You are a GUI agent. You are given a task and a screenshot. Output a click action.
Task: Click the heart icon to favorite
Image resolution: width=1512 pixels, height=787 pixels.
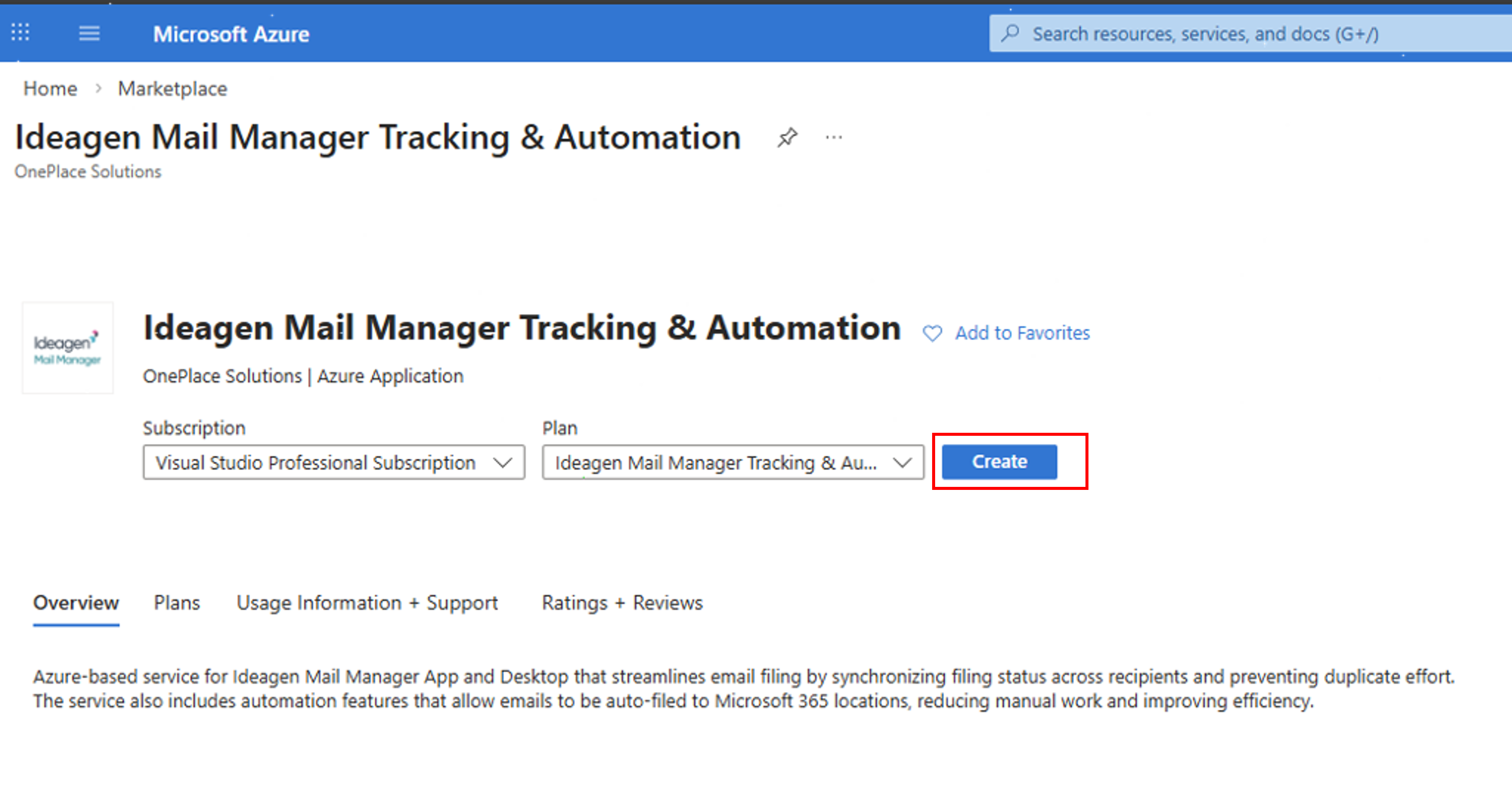pyautogui.click(x=932, y=333)
